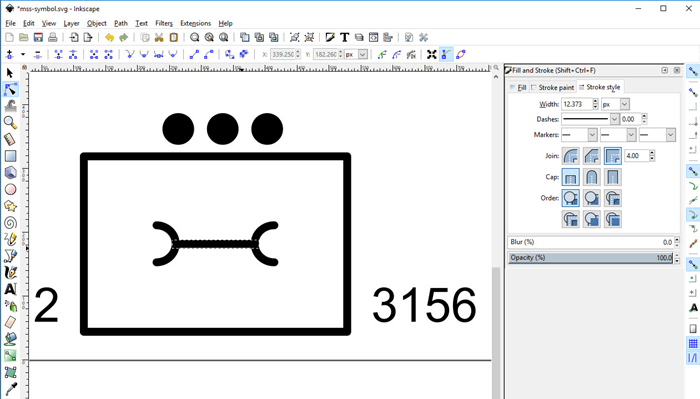Open insert node options dropdown arrow

click(23, 54)
